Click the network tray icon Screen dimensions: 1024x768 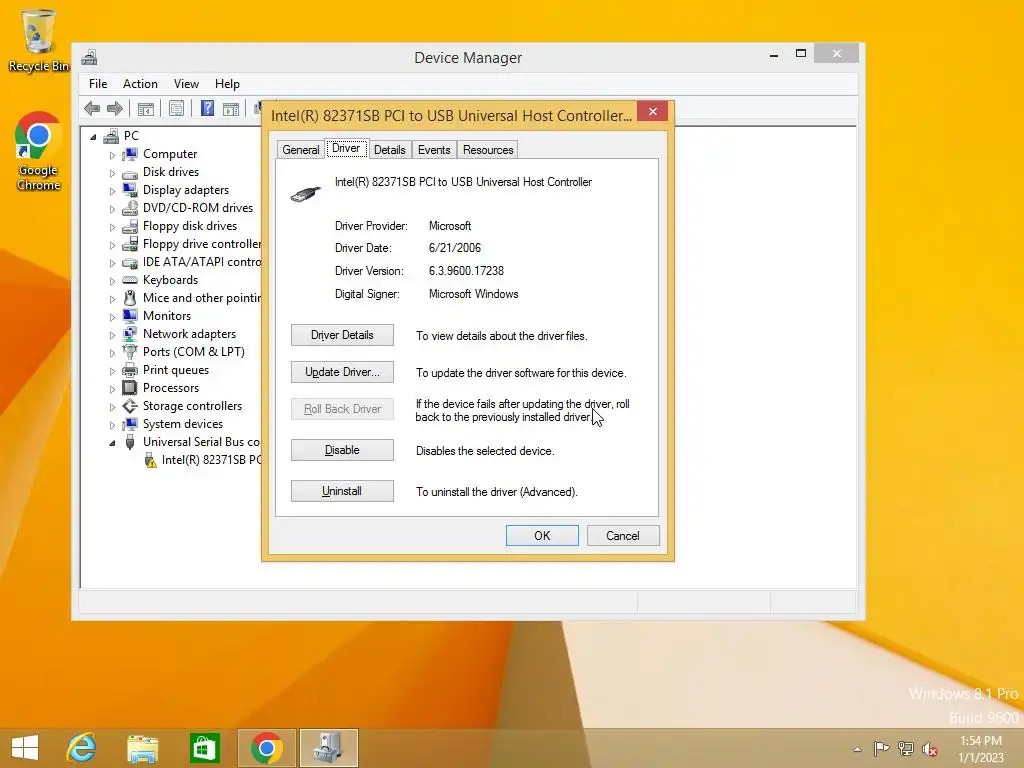[906, 749]
